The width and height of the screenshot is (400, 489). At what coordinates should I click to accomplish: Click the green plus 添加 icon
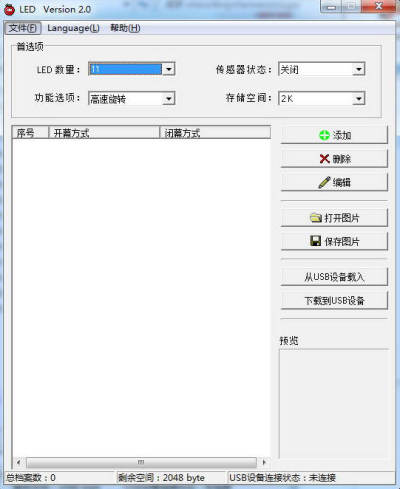(324, 135)
